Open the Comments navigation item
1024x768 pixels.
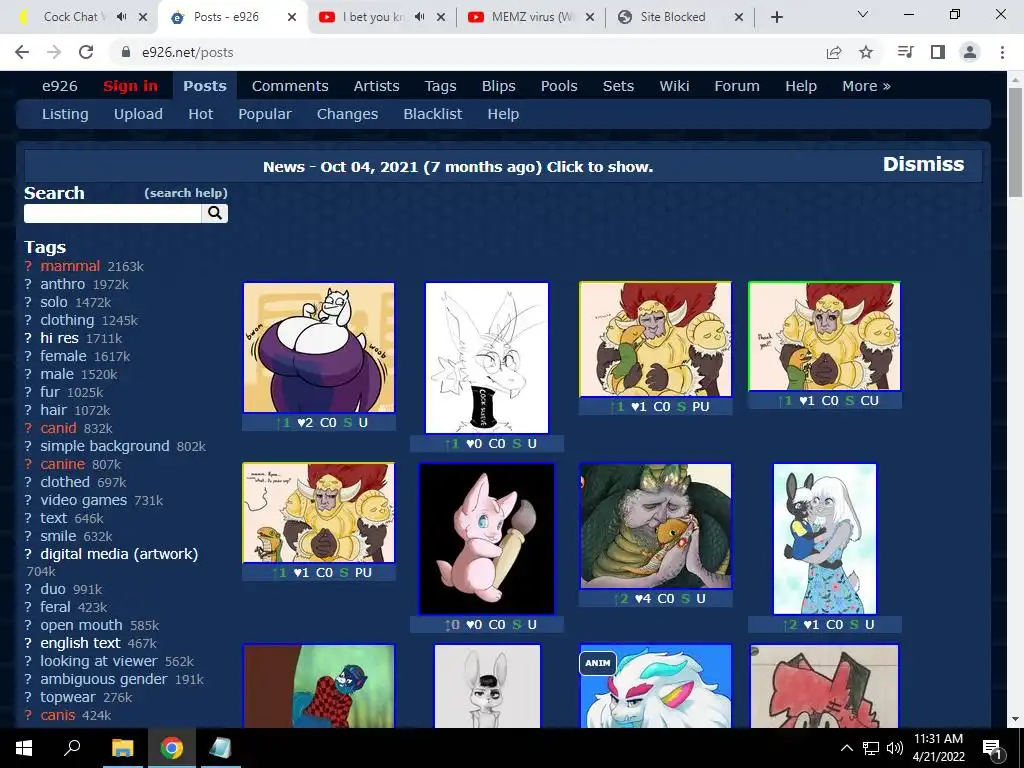[x=290, y=86]
